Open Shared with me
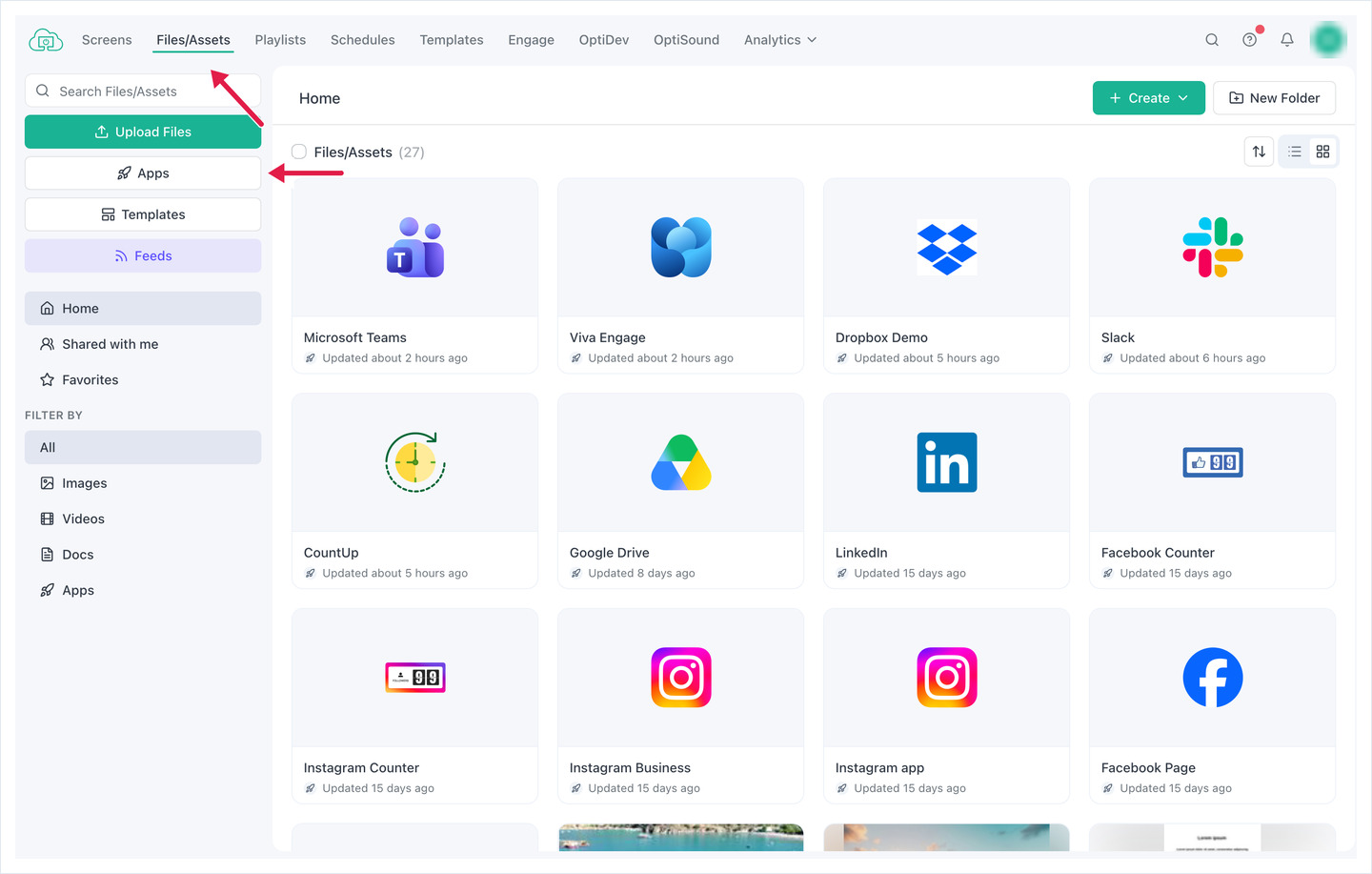This screenshot has height=874, width=1372. pos(143,344)
